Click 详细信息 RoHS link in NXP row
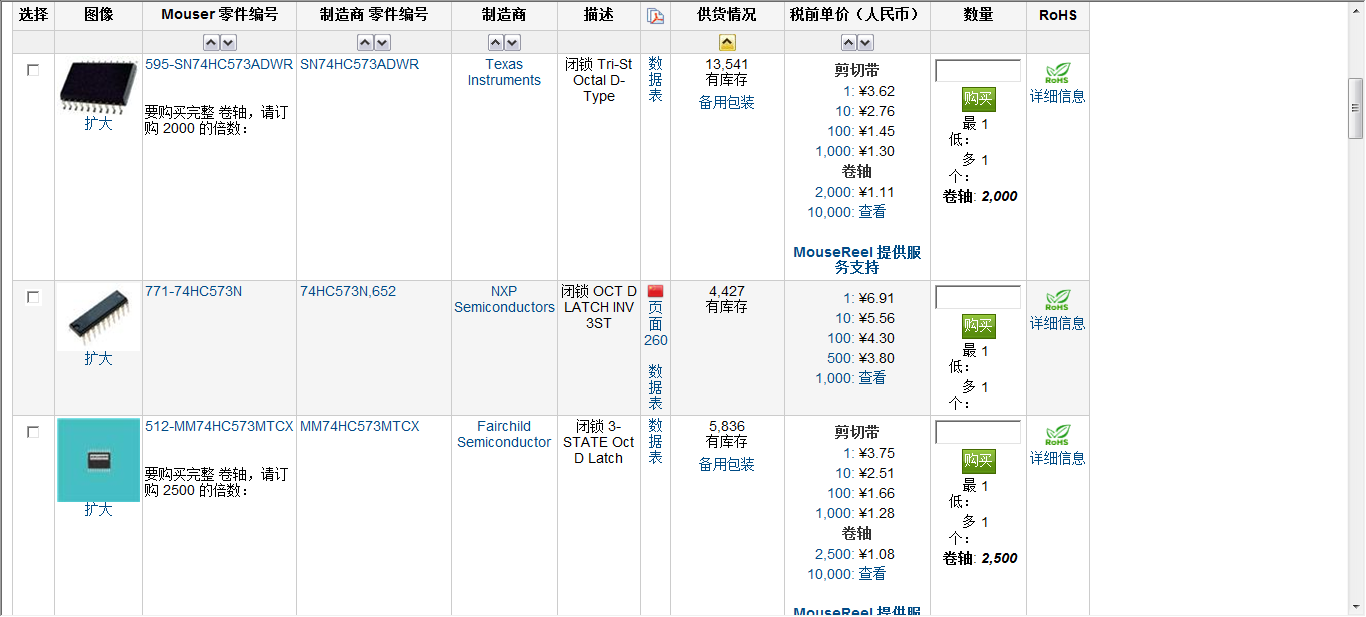 click(x=1058, y=324)
